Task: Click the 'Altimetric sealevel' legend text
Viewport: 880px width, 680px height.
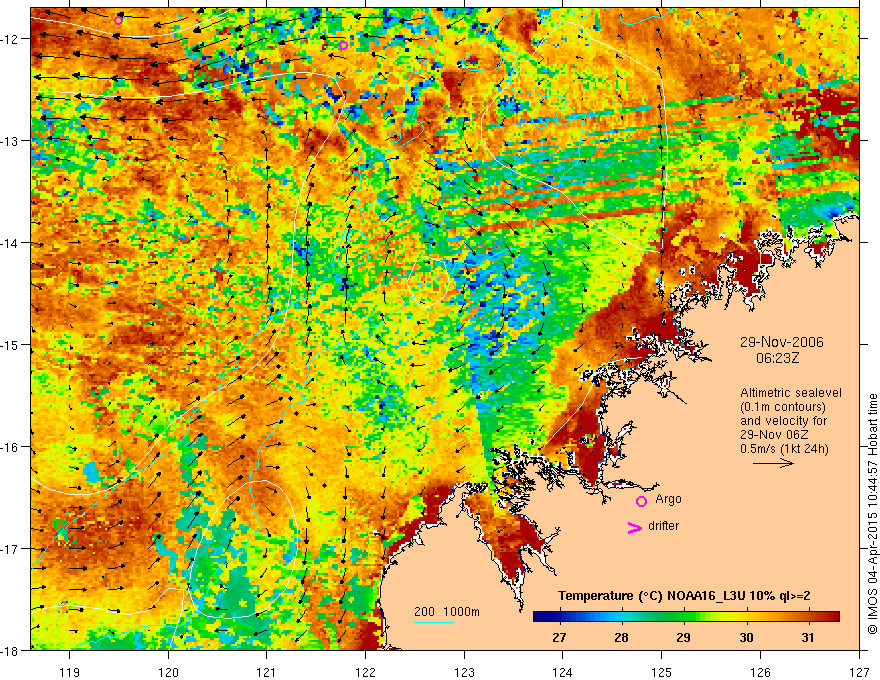Action: click(x=791, y=393)
